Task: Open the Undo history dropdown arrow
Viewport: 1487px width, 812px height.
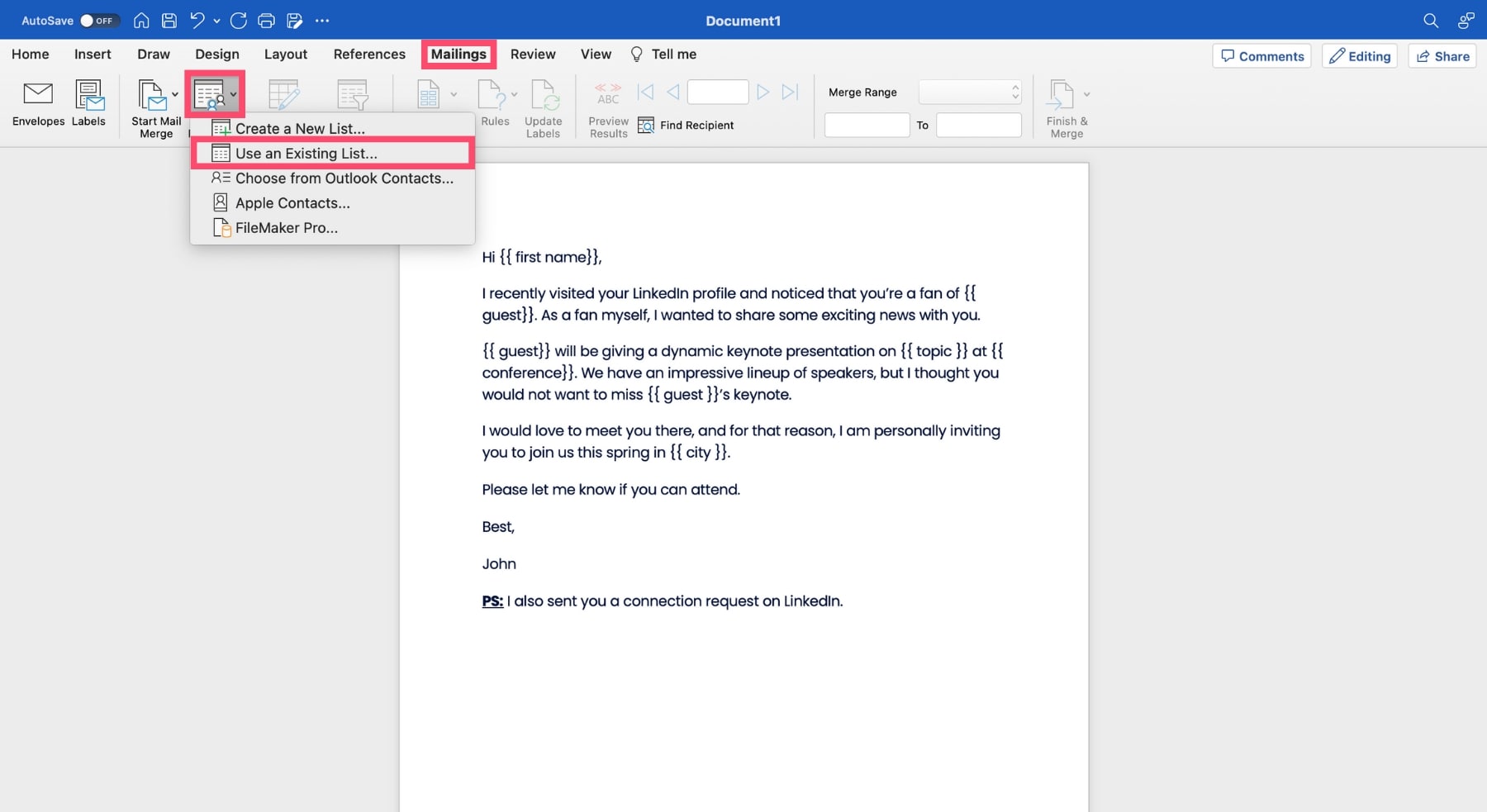Action: [x=216, y=21]
